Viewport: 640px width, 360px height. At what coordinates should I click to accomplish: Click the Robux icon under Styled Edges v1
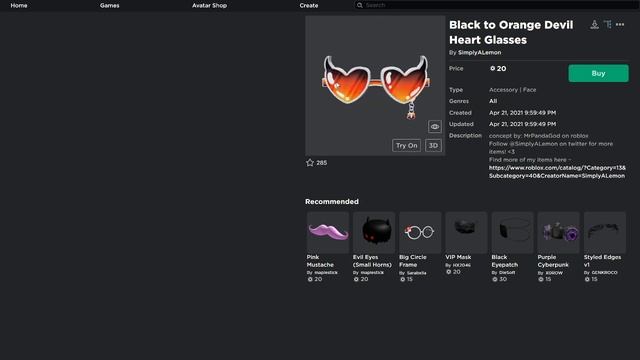click(587, 280)
